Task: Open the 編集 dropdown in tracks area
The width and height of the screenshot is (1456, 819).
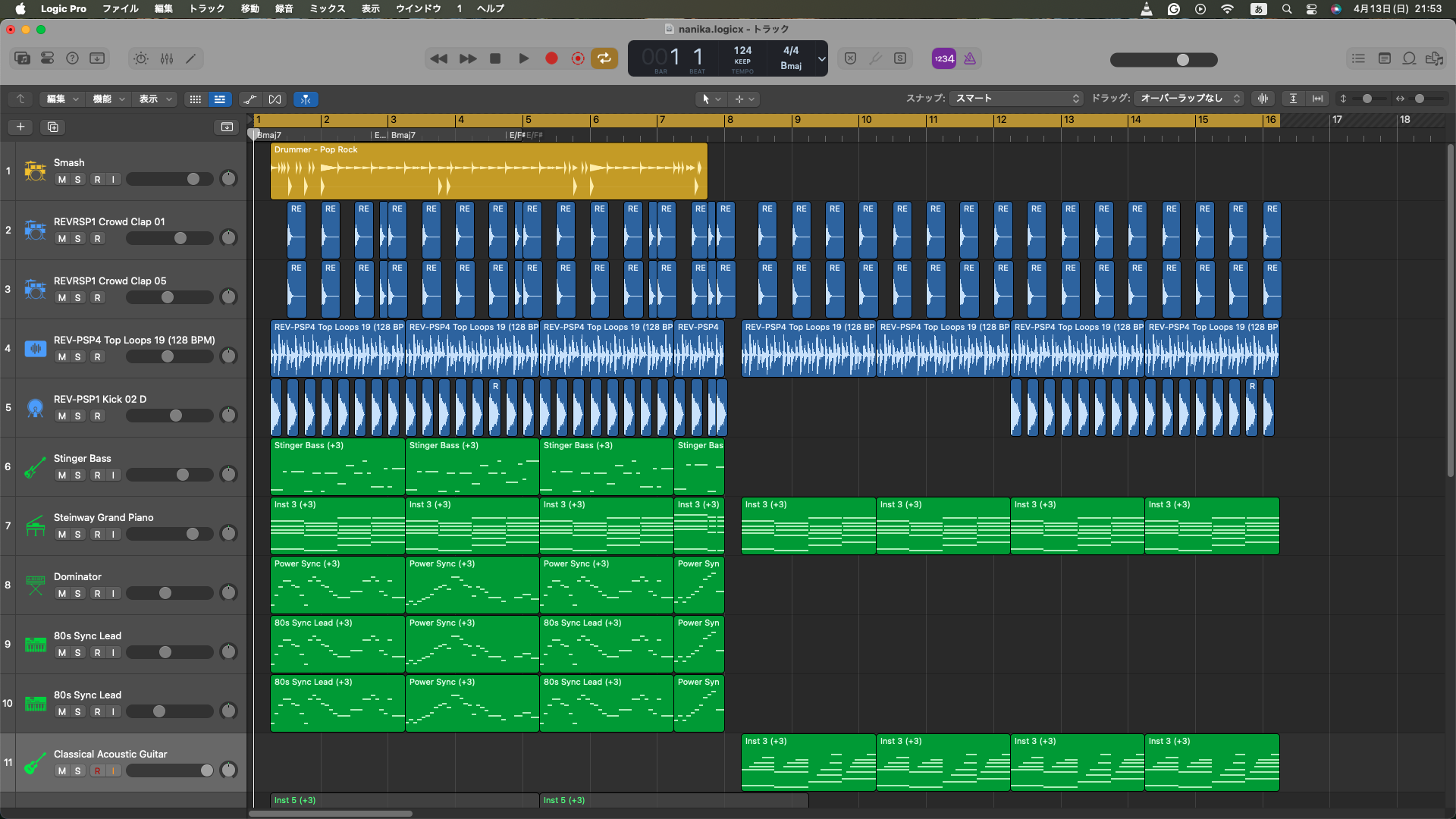Action: tap(61, 99)
